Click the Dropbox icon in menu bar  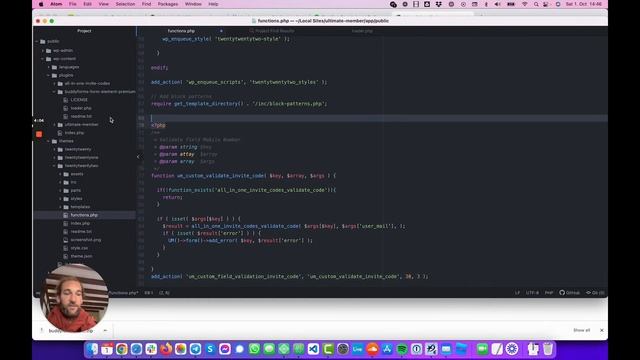[439, 4]
